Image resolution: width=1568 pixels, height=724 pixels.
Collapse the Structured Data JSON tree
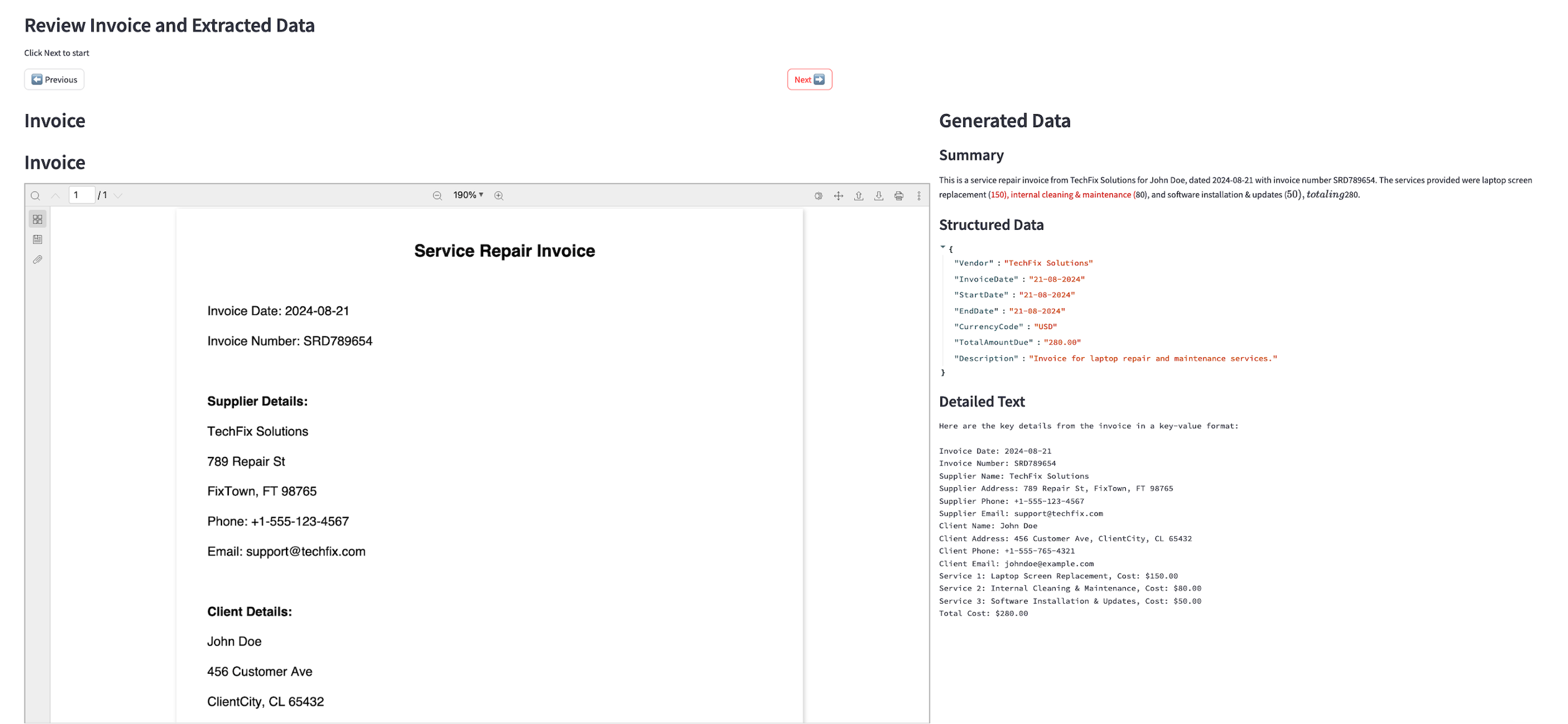[943, 247]
